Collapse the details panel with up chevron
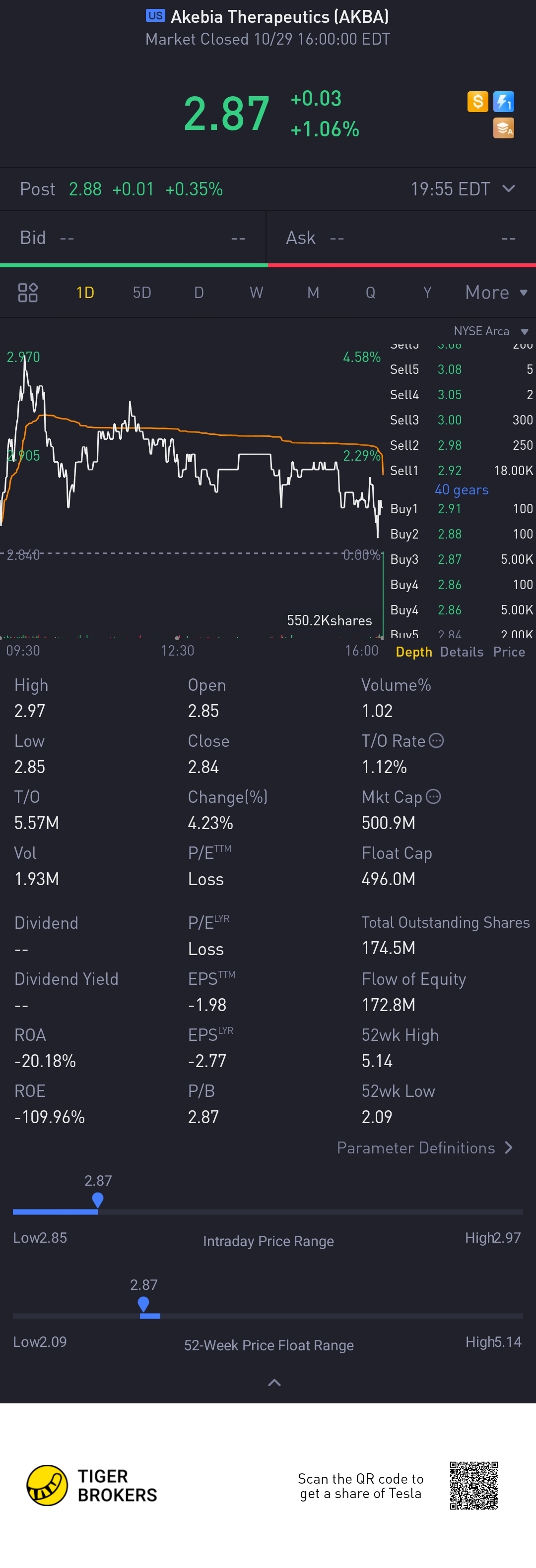This screenshot has width=536, height=1568. (274, 1383)
